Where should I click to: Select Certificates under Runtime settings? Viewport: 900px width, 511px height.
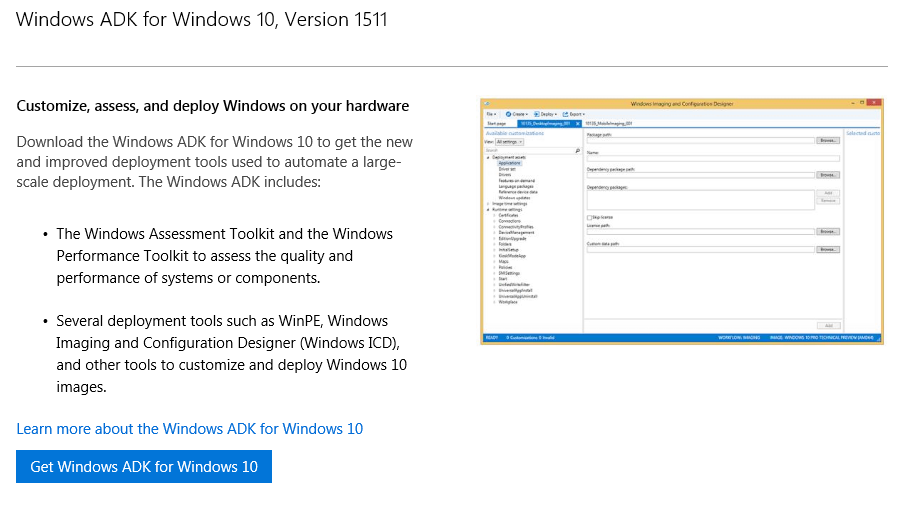coord(508,215)
